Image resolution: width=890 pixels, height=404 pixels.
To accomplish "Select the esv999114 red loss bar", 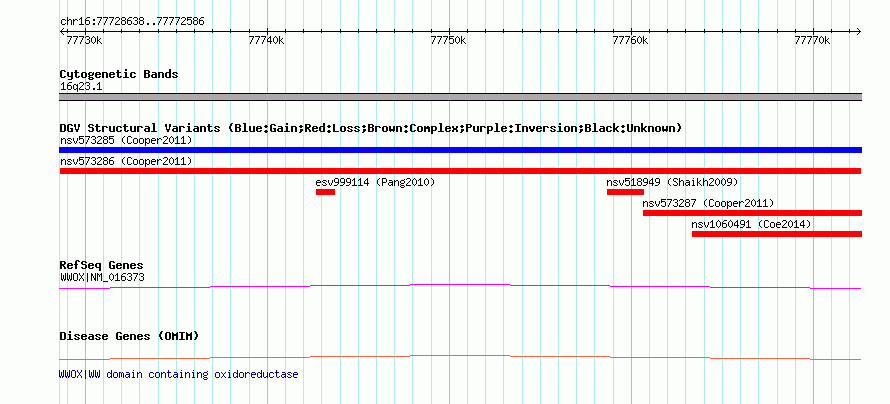I will pos(325,192).
